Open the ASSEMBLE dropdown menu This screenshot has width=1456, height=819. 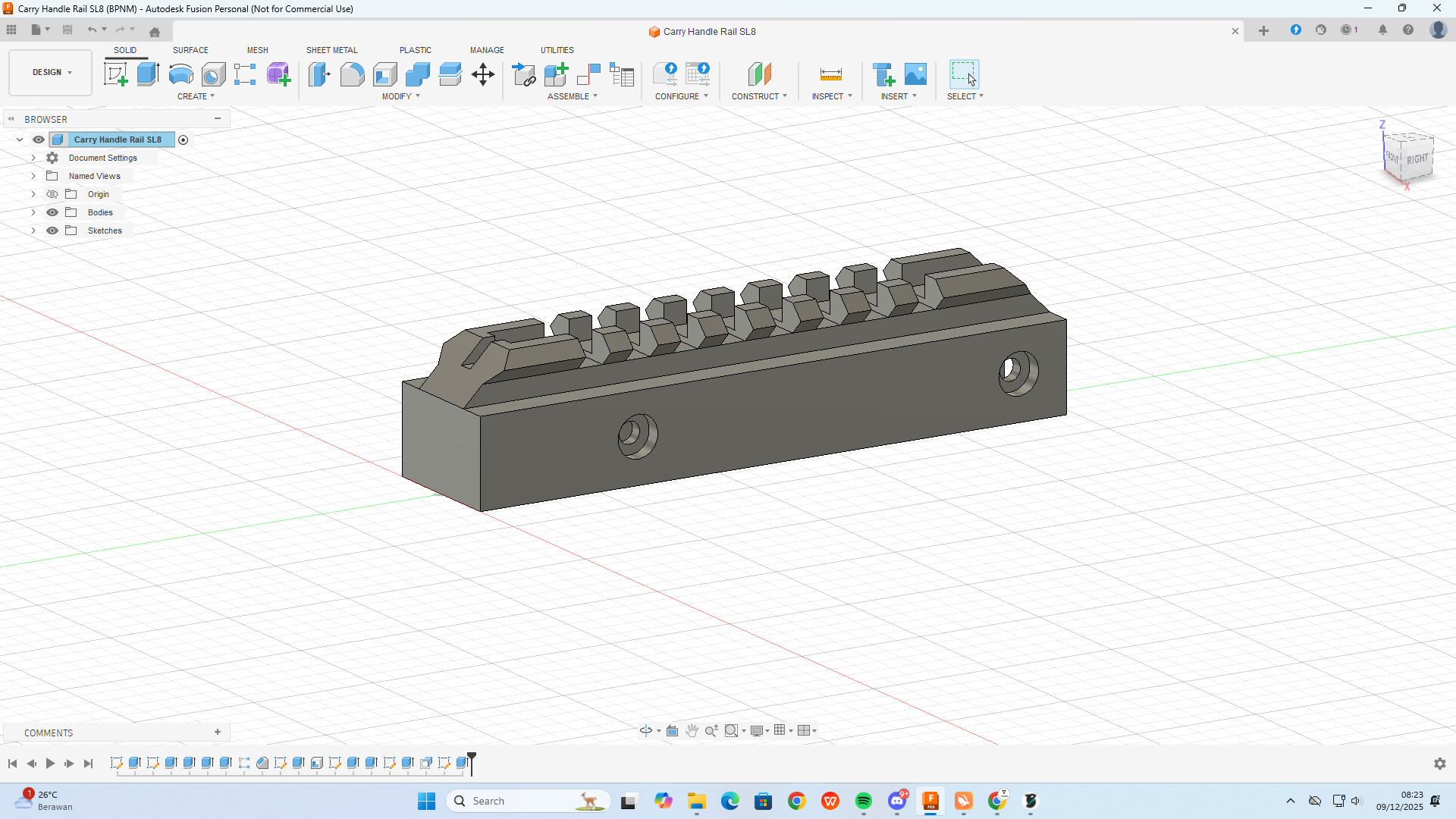click(573, 96)
